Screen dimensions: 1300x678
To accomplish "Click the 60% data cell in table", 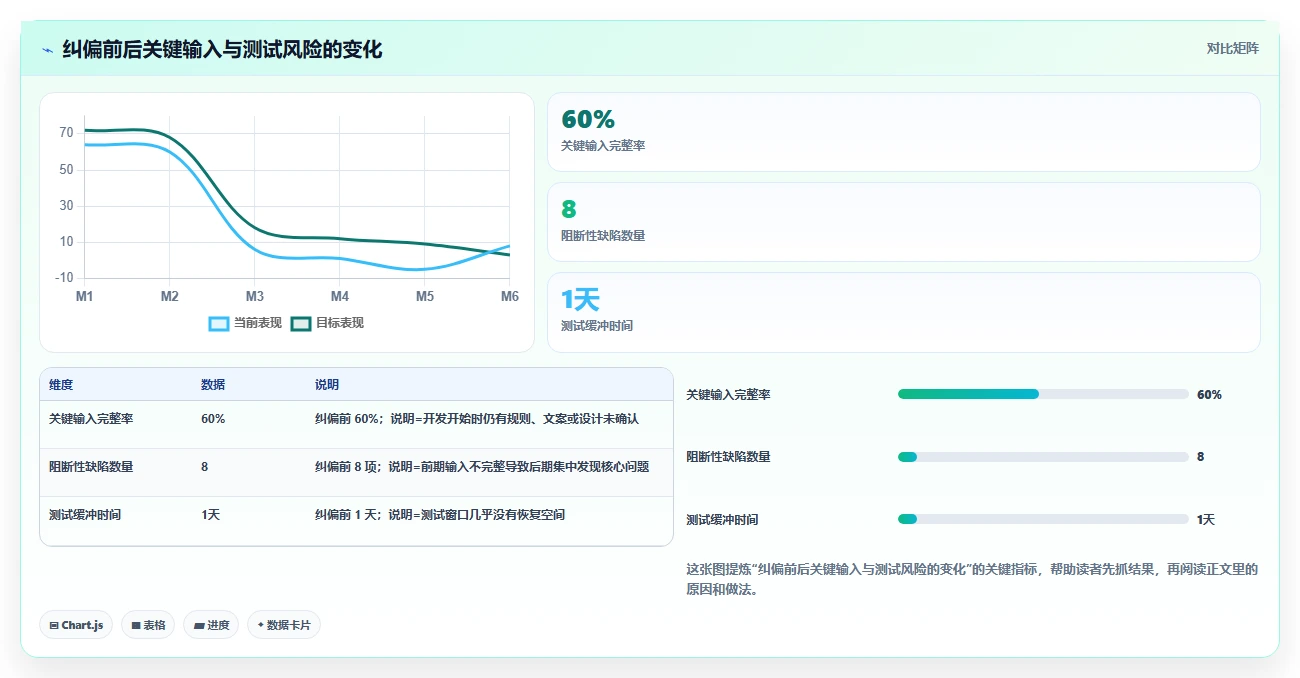I will click(213, 419).
